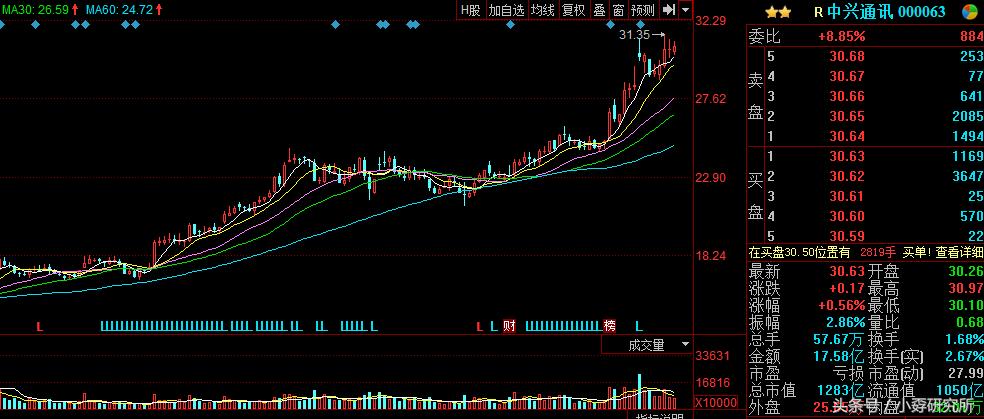Click sell level 3 price 30.66
Image resolution: width=984 pixels, height=419 pixels.
point(847,97)
